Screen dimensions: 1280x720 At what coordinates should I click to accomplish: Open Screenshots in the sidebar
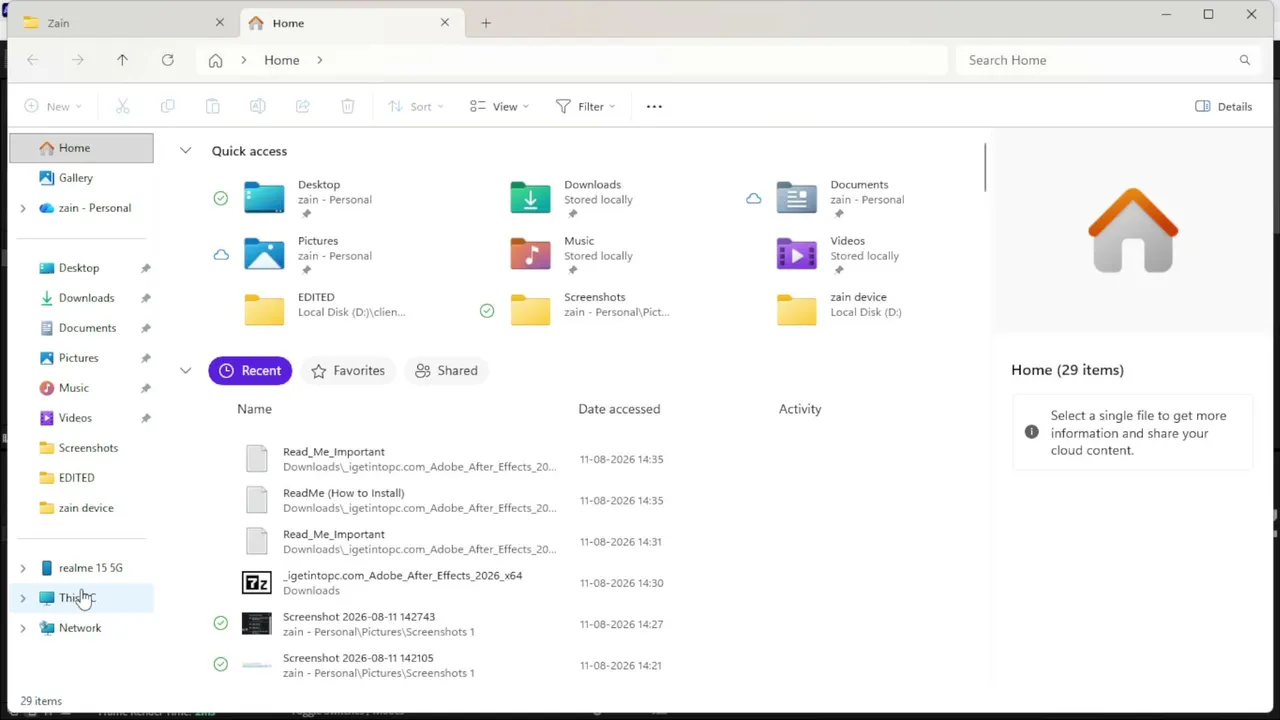(88, 448)
